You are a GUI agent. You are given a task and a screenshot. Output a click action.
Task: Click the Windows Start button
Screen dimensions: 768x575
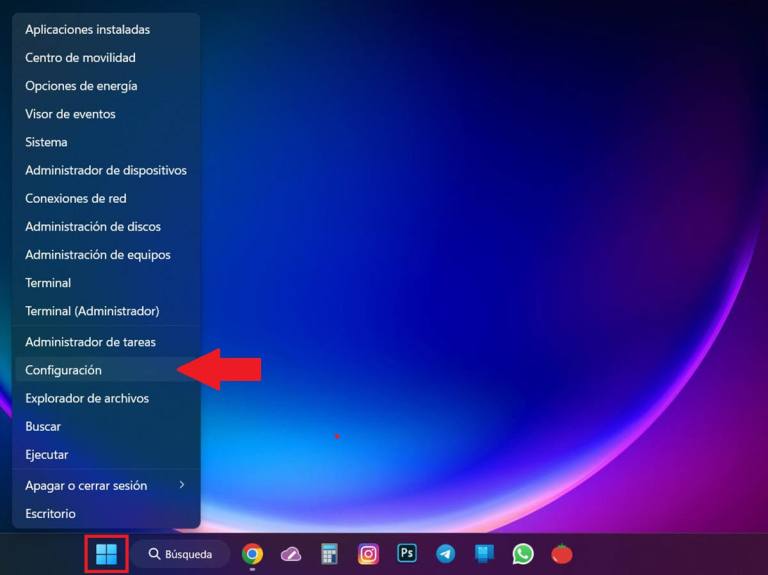click(106, 553)
